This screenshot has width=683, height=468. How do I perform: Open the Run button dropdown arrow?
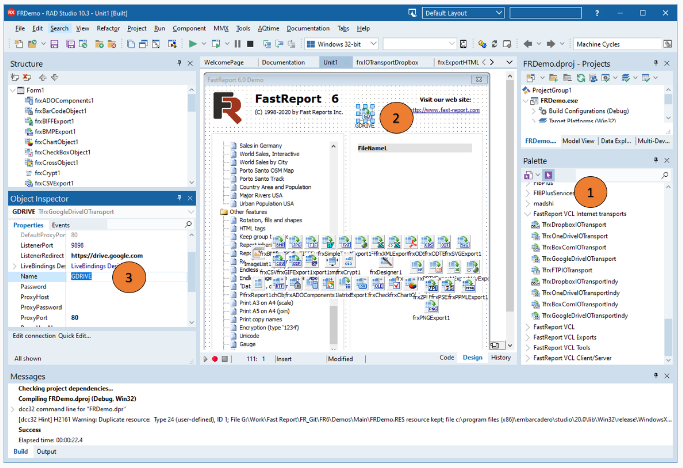(203, 44)
